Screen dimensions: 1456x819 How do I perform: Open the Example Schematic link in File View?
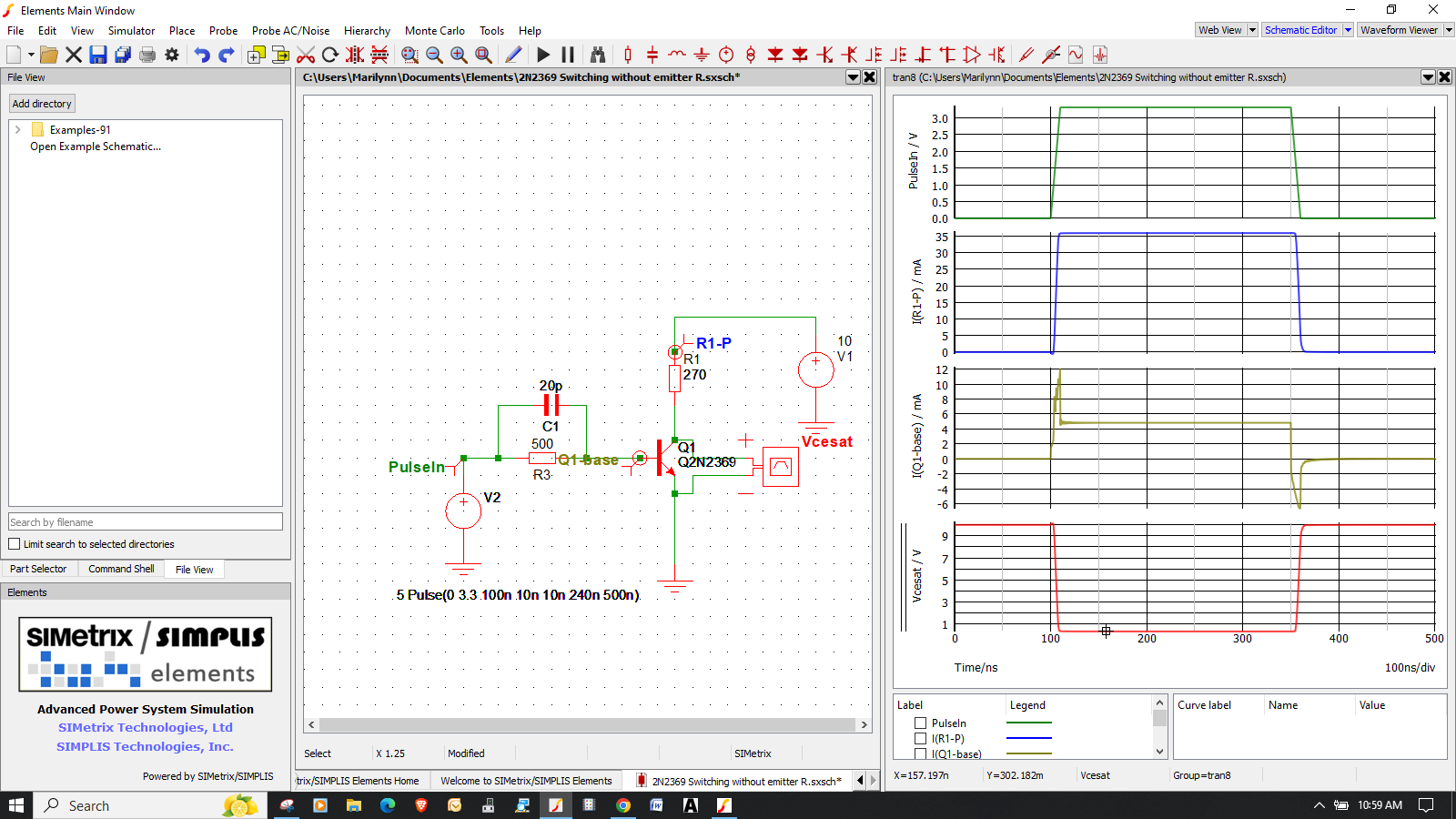pyautogui.click(x=96, y=147)
